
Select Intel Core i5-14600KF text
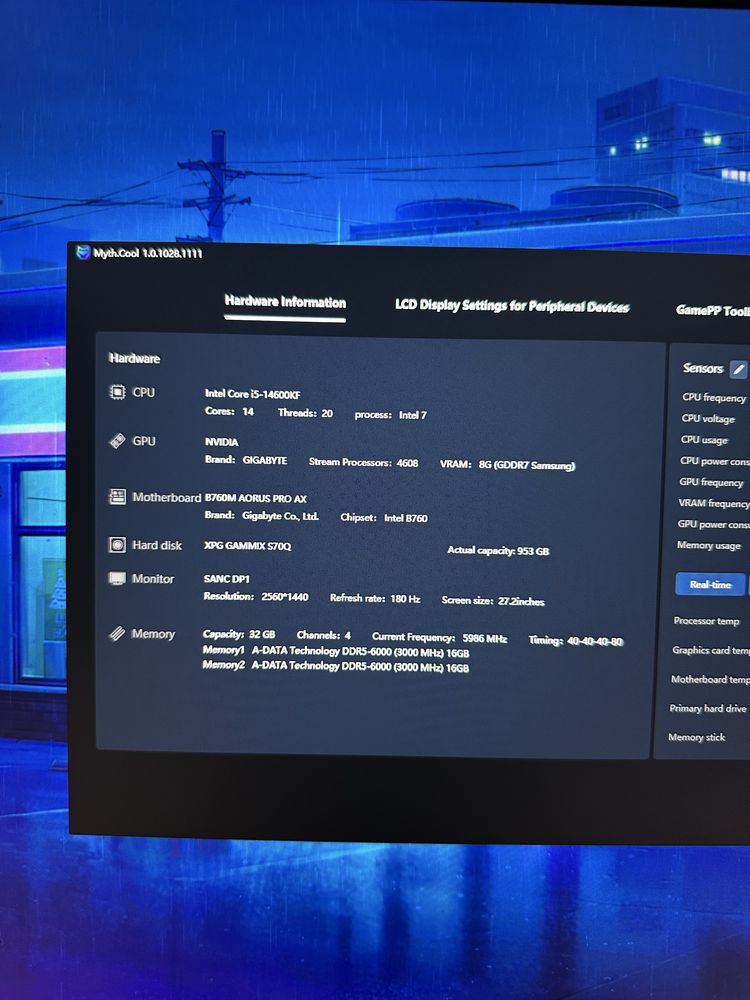(253, 394)
